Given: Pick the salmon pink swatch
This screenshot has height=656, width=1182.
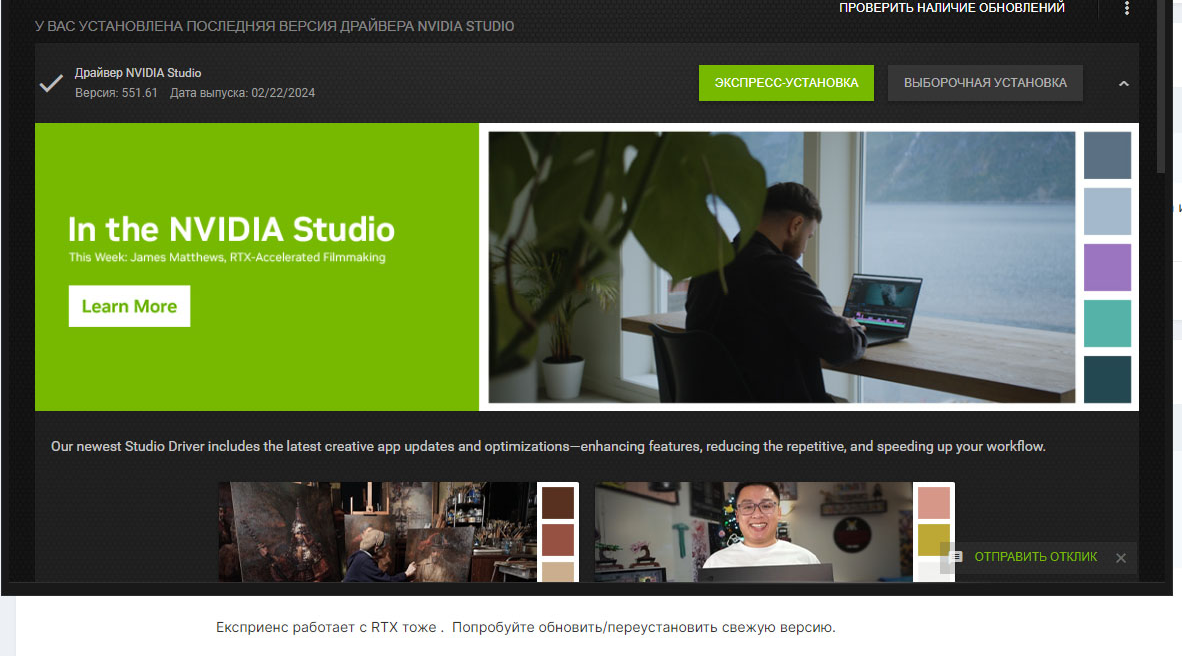Looking at the screenshot, I should point(934,503).
